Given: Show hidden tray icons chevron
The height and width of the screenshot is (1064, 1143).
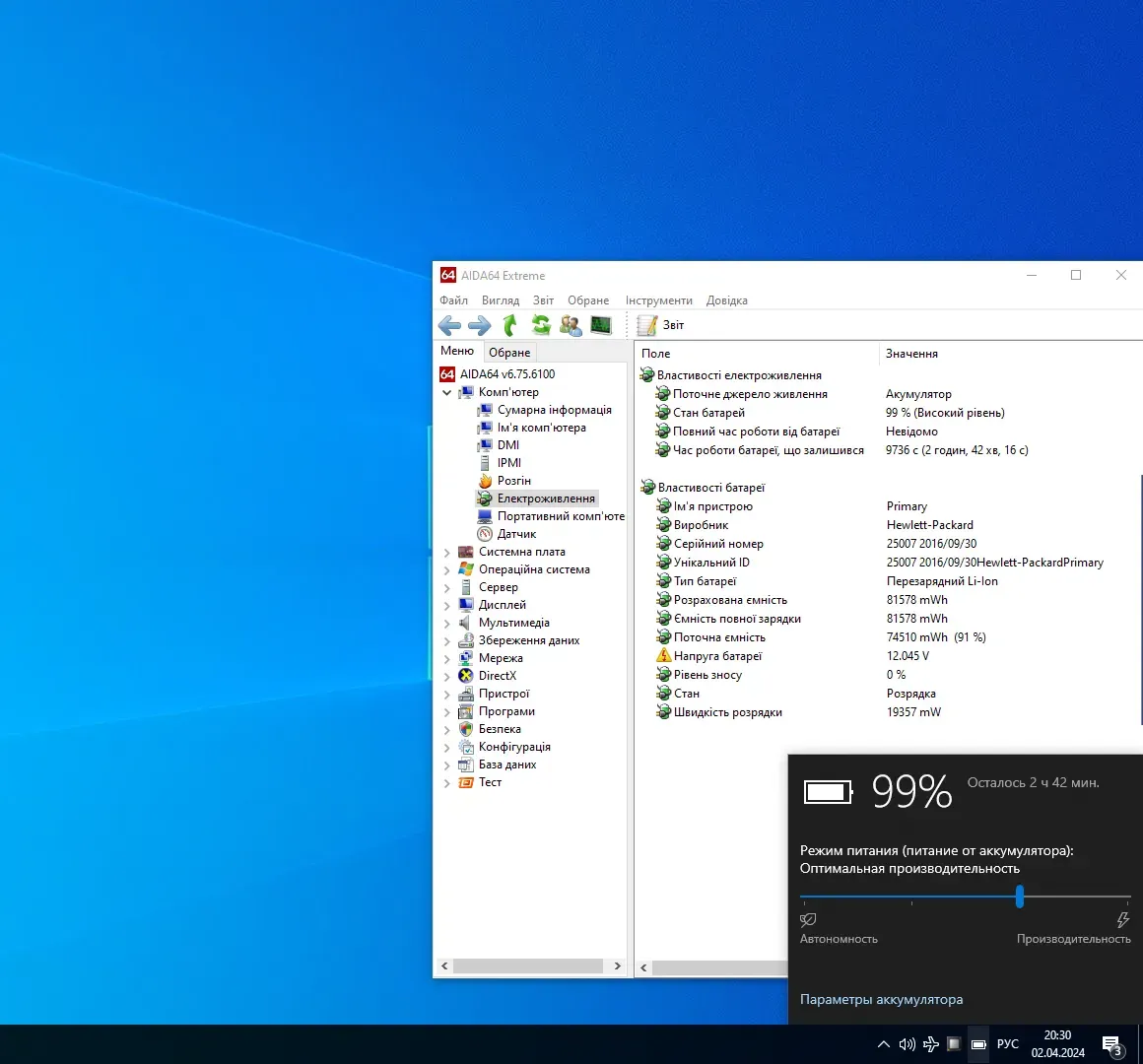Looking at the screenshot, I should point(883,1044).
